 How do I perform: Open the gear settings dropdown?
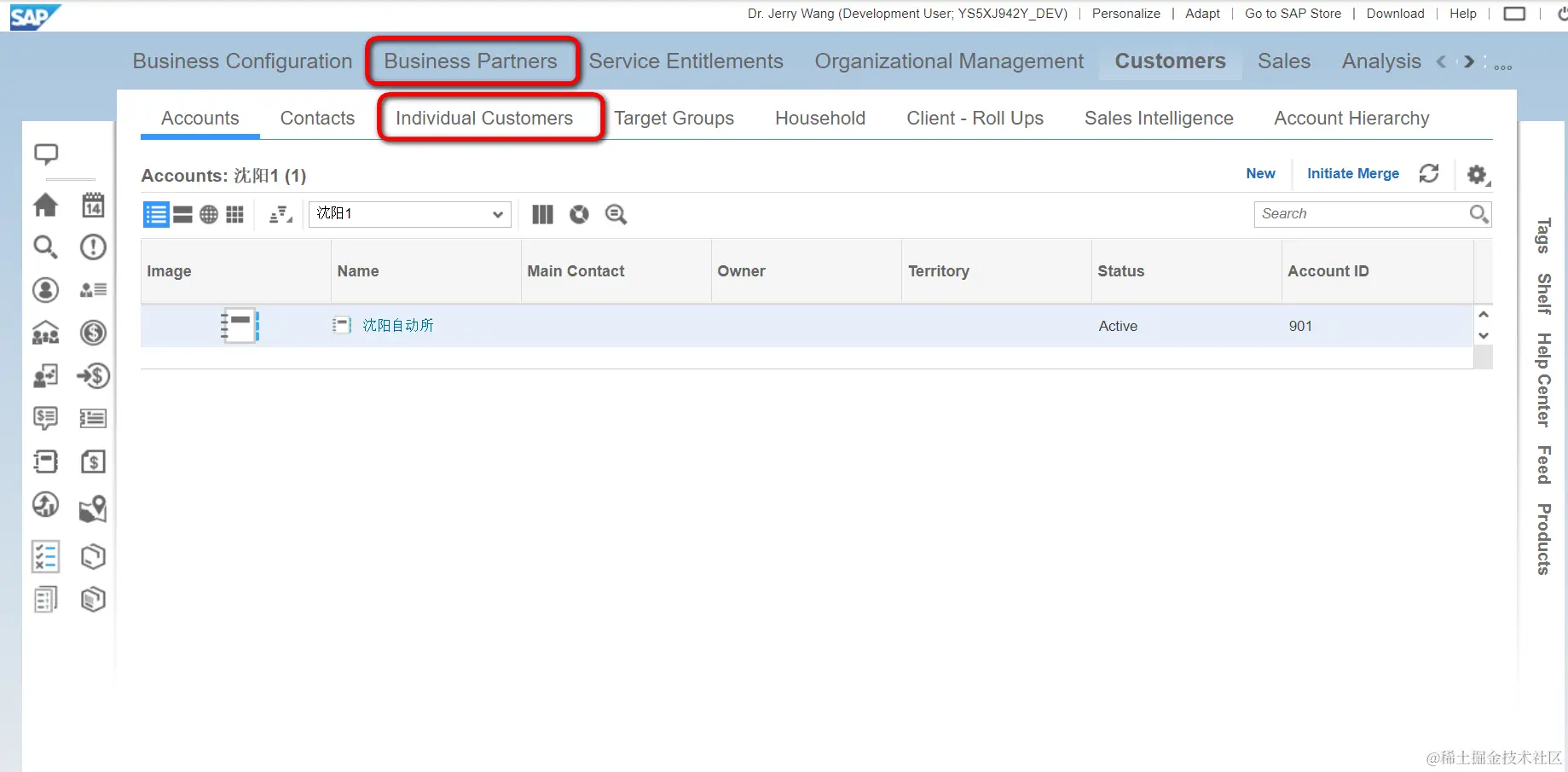click(x=1478, y=175)
